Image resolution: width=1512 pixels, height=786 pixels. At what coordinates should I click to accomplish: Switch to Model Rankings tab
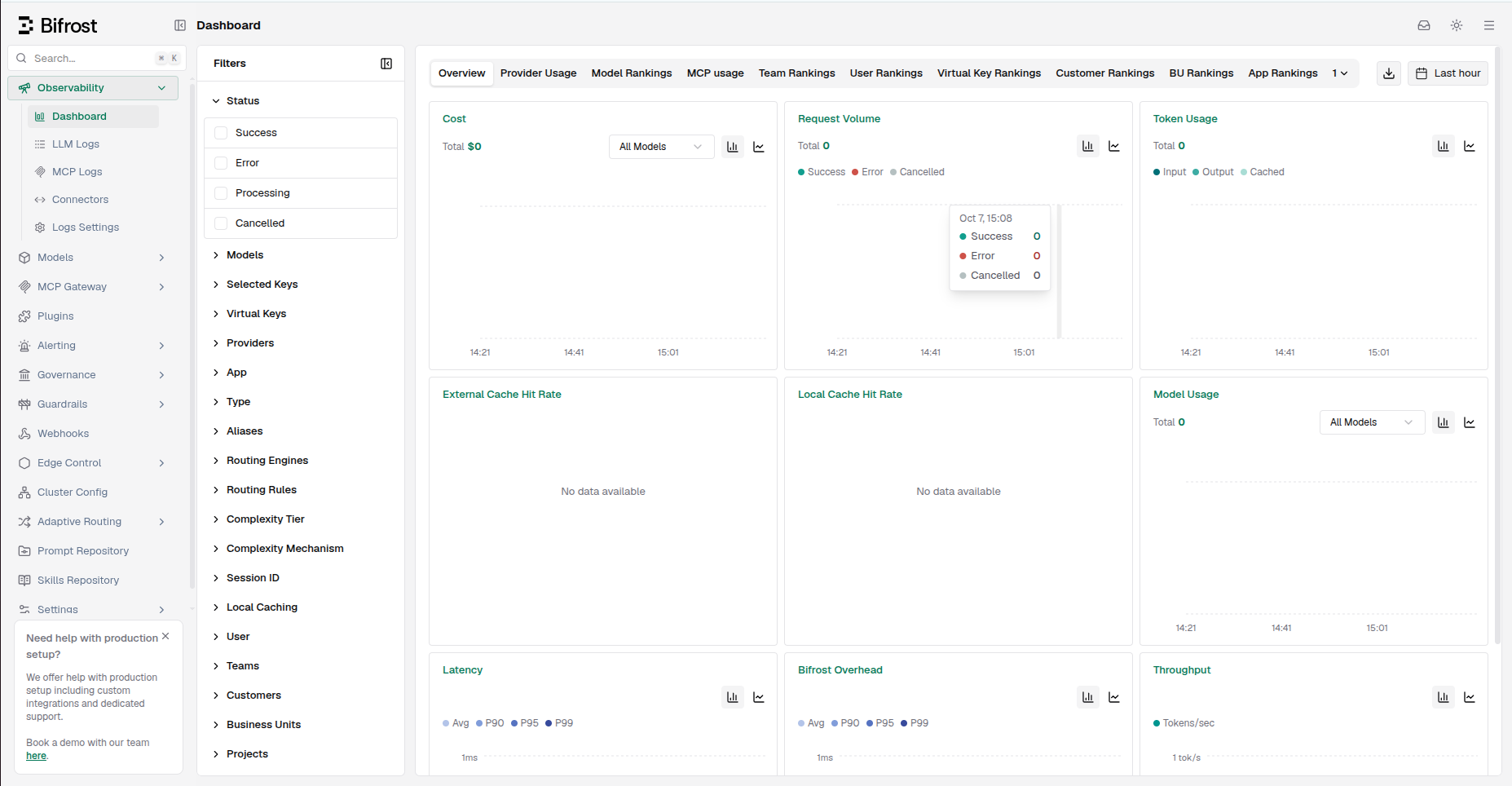click(632, 73)
